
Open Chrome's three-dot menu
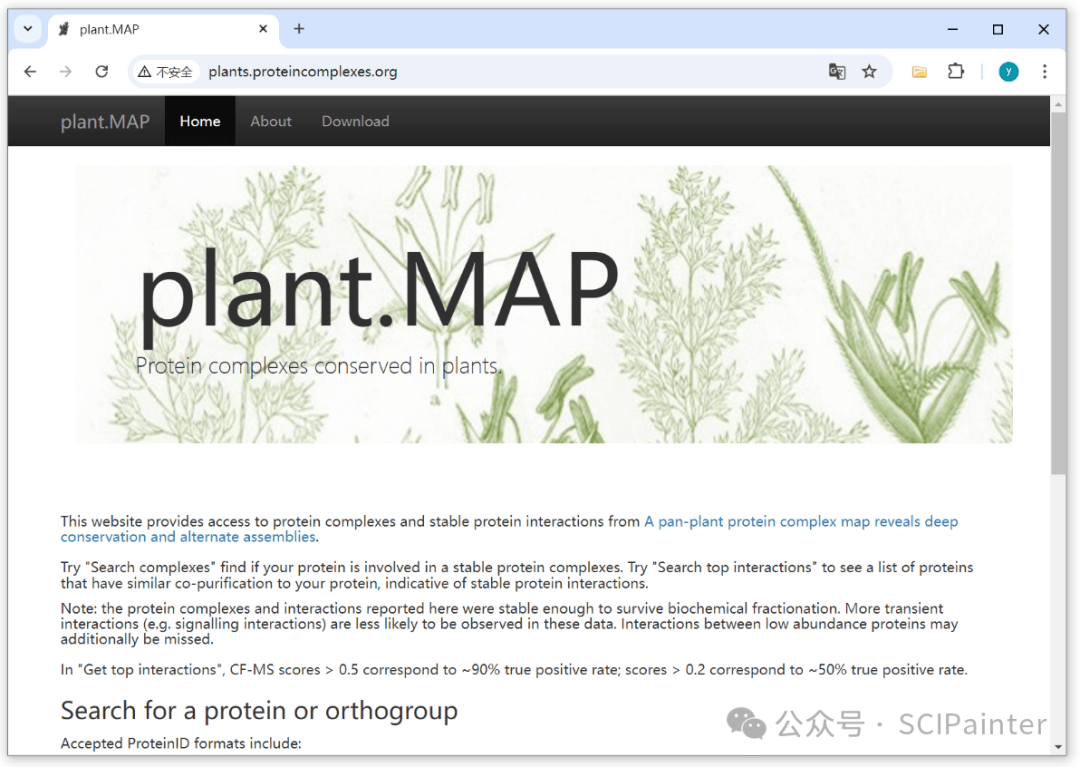pos(1043,71)
